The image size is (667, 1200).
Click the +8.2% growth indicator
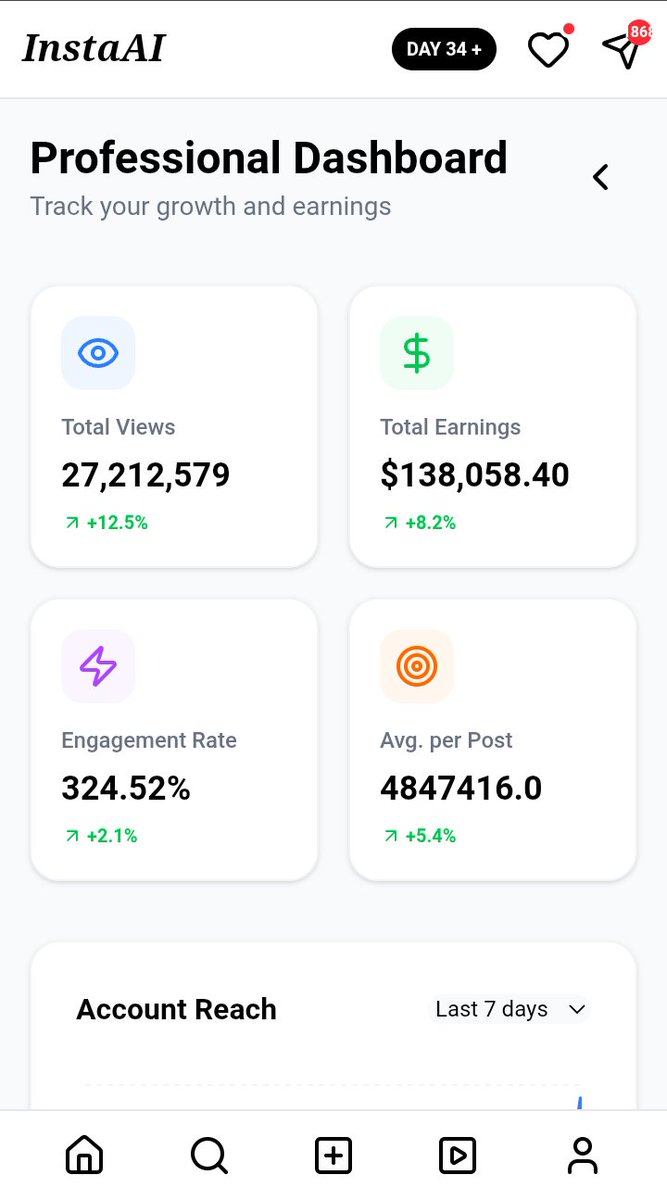pos(419,522)
